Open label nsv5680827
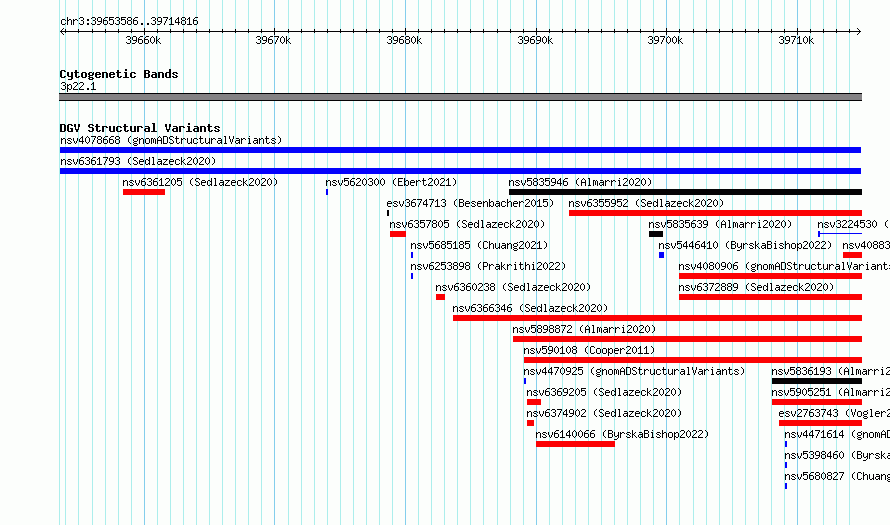This screenshot has height=525, width=890. [815, 476]
